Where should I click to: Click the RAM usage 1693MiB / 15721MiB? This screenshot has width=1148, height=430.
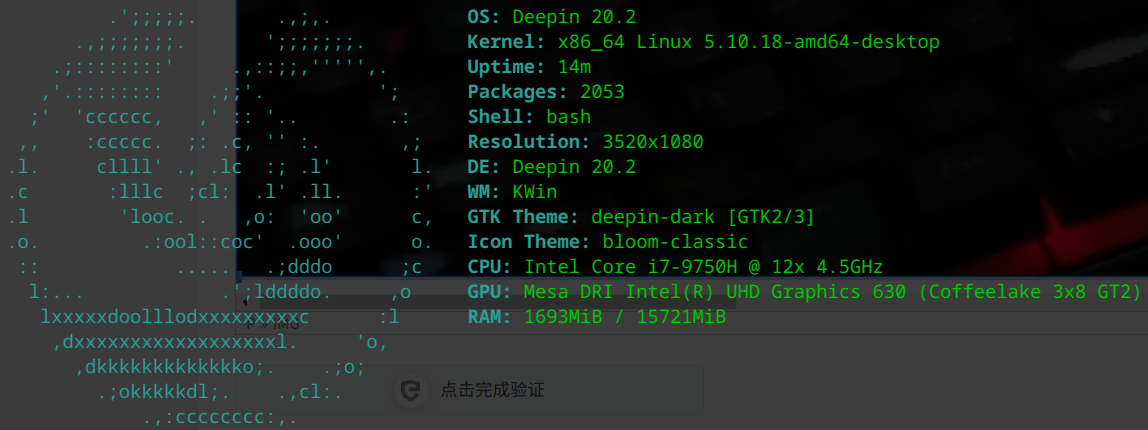(625, 317)
